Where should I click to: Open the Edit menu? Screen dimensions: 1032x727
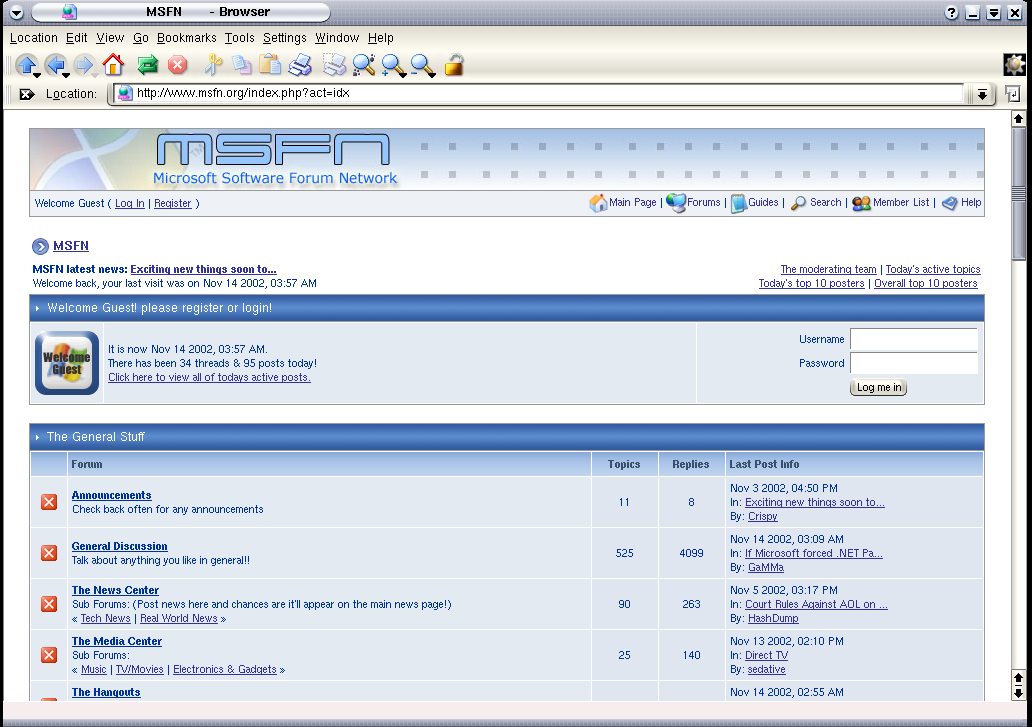[76, 38]
